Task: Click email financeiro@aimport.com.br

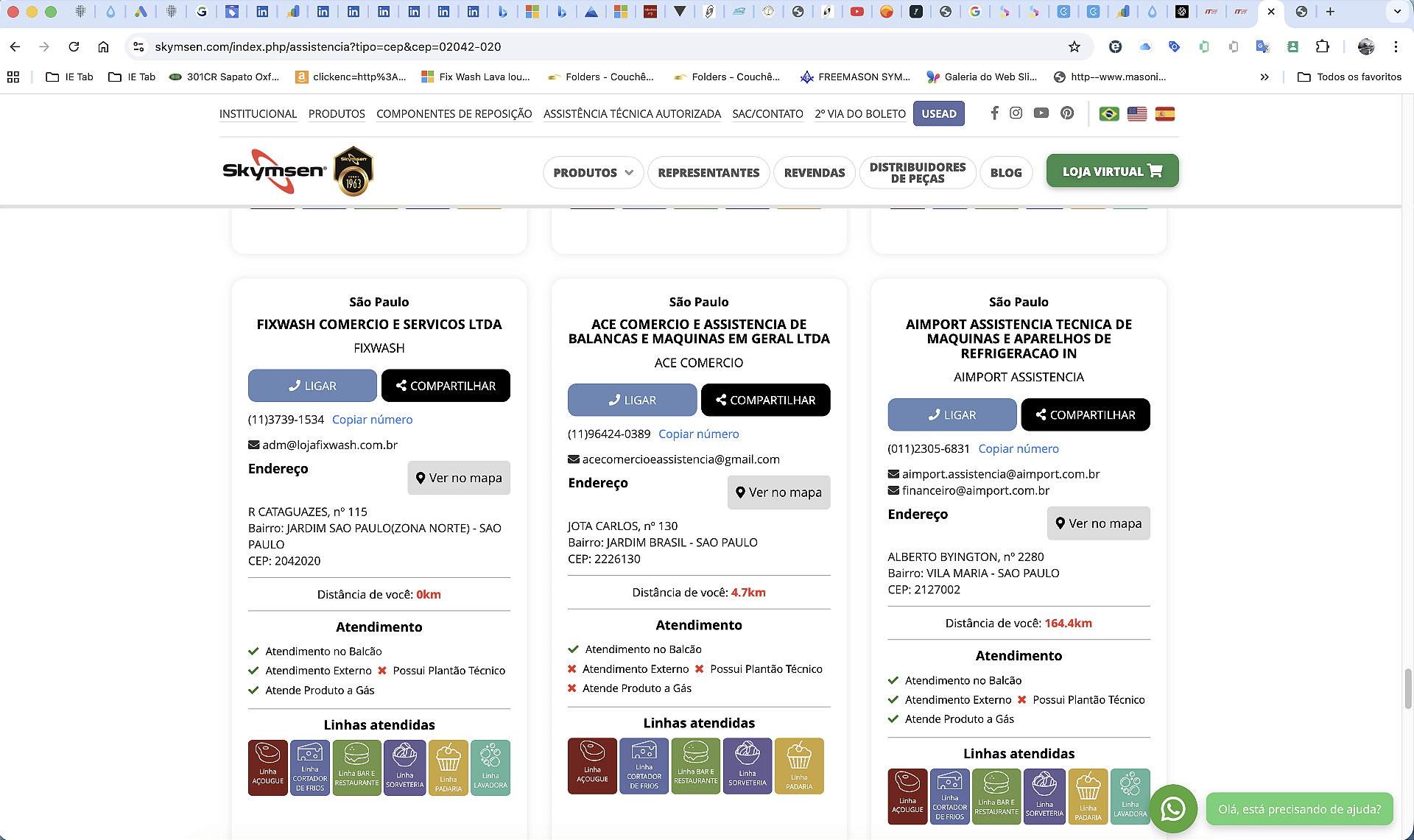Action: point(976,490)
